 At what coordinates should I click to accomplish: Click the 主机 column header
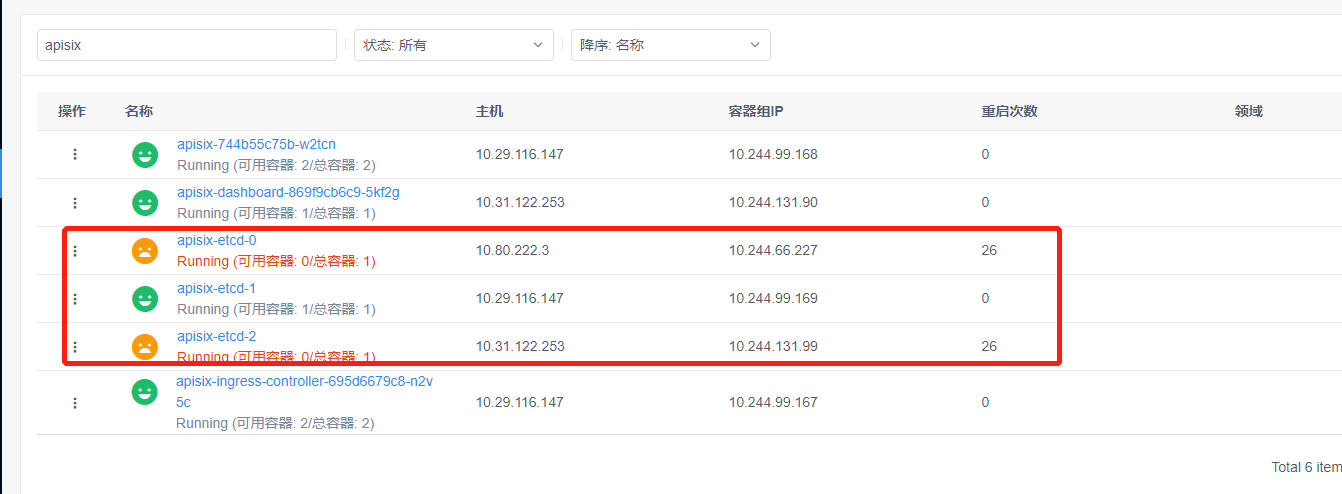click(x=490, y=111)
